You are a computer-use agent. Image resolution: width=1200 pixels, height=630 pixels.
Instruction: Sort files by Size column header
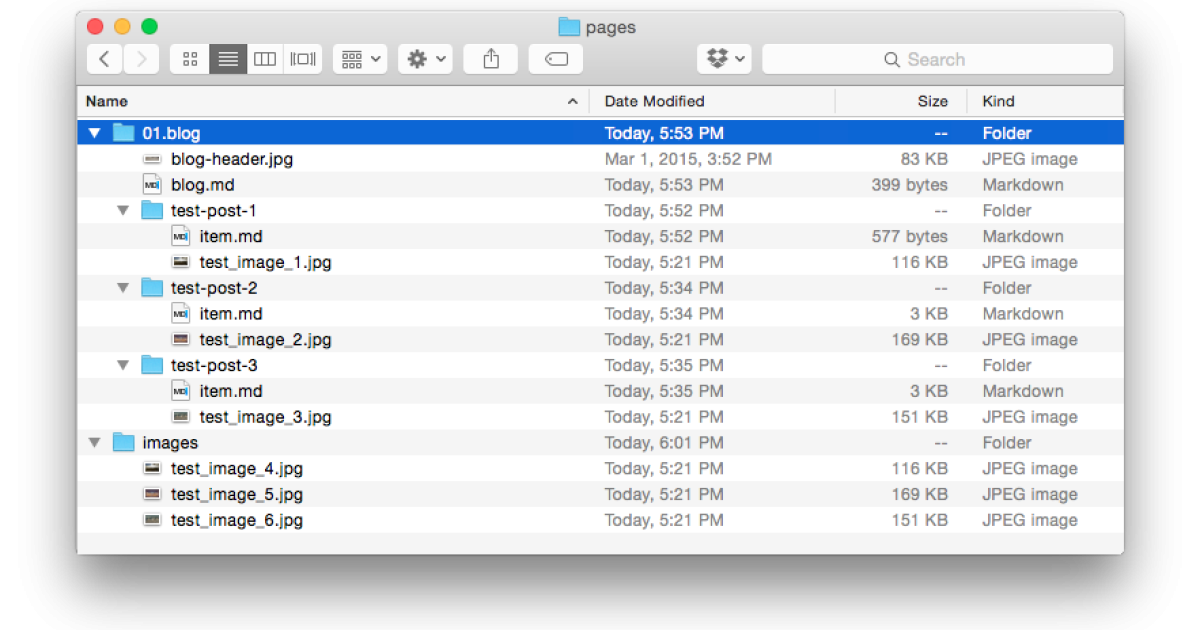[x=932, y=101]
